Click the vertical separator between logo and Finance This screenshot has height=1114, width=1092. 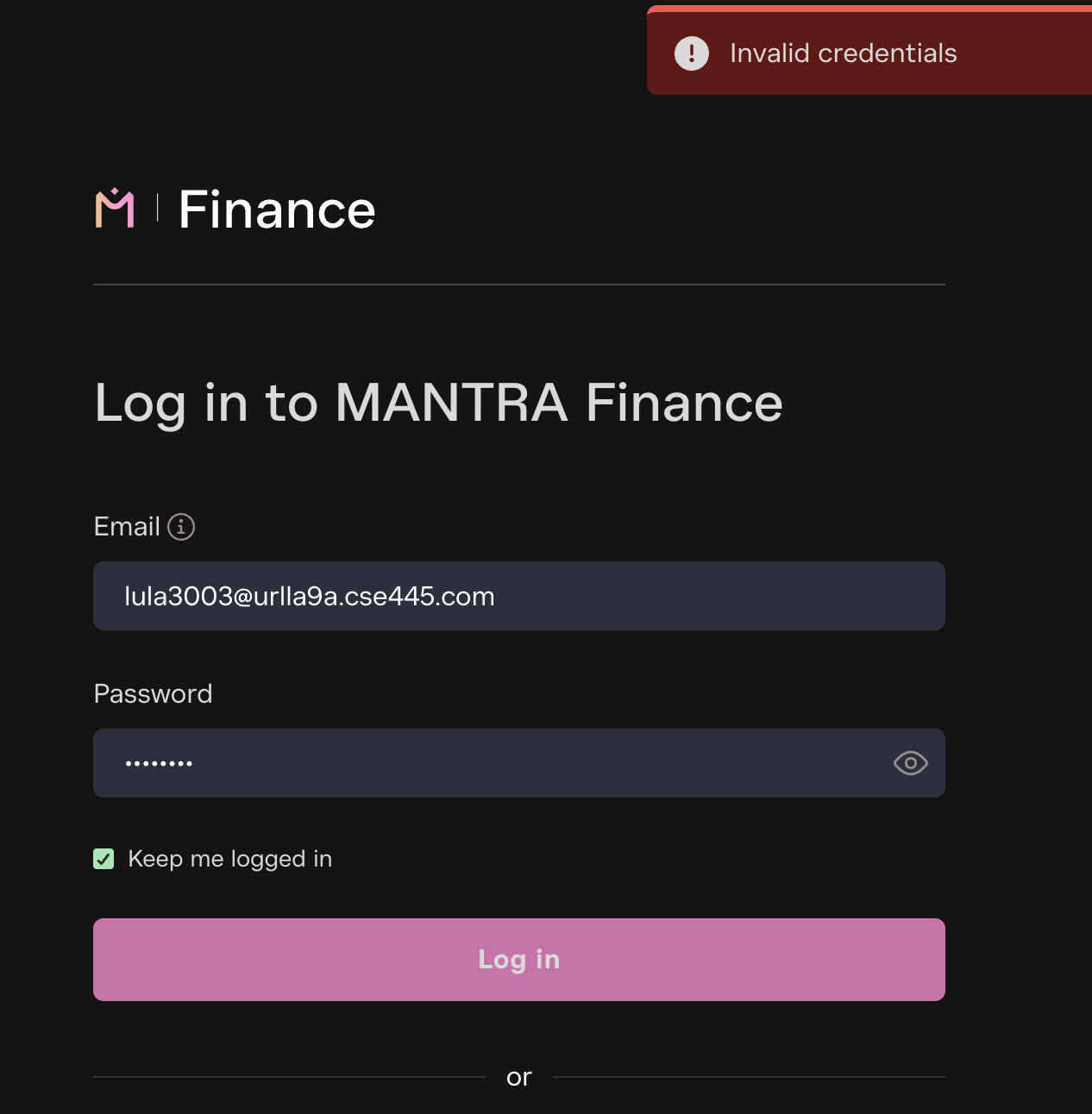click(x=158, y=208)
